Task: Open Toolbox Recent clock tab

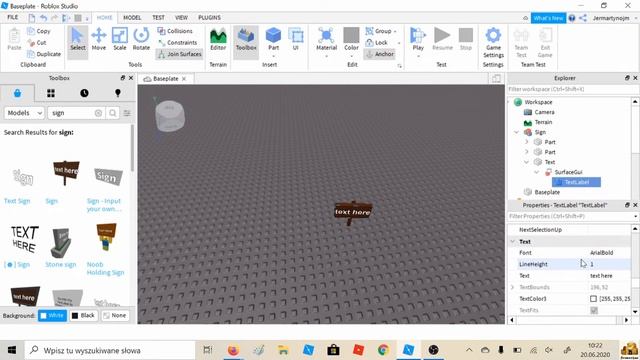Action: tap(84, 93)
